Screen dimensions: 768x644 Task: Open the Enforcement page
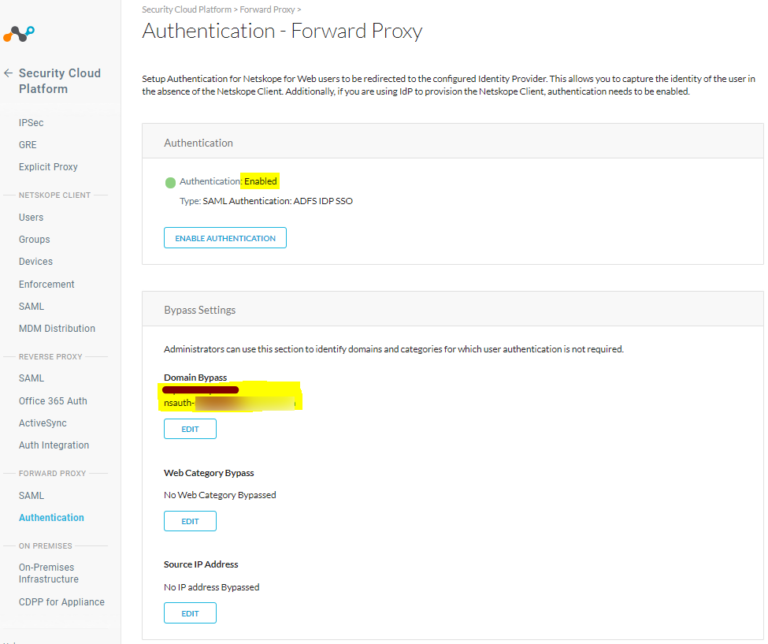tap(47, 284)
